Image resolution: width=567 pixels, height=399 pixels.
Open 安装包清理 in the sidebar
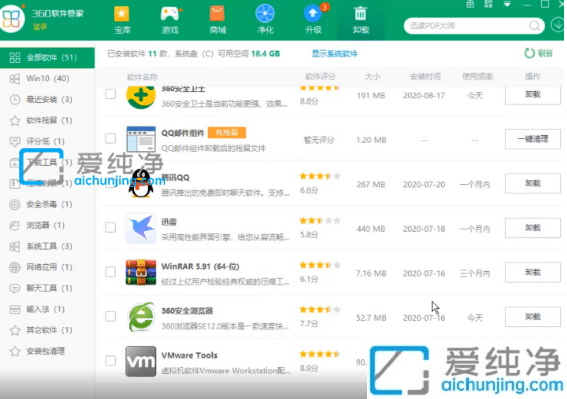(x=47, y=351)
